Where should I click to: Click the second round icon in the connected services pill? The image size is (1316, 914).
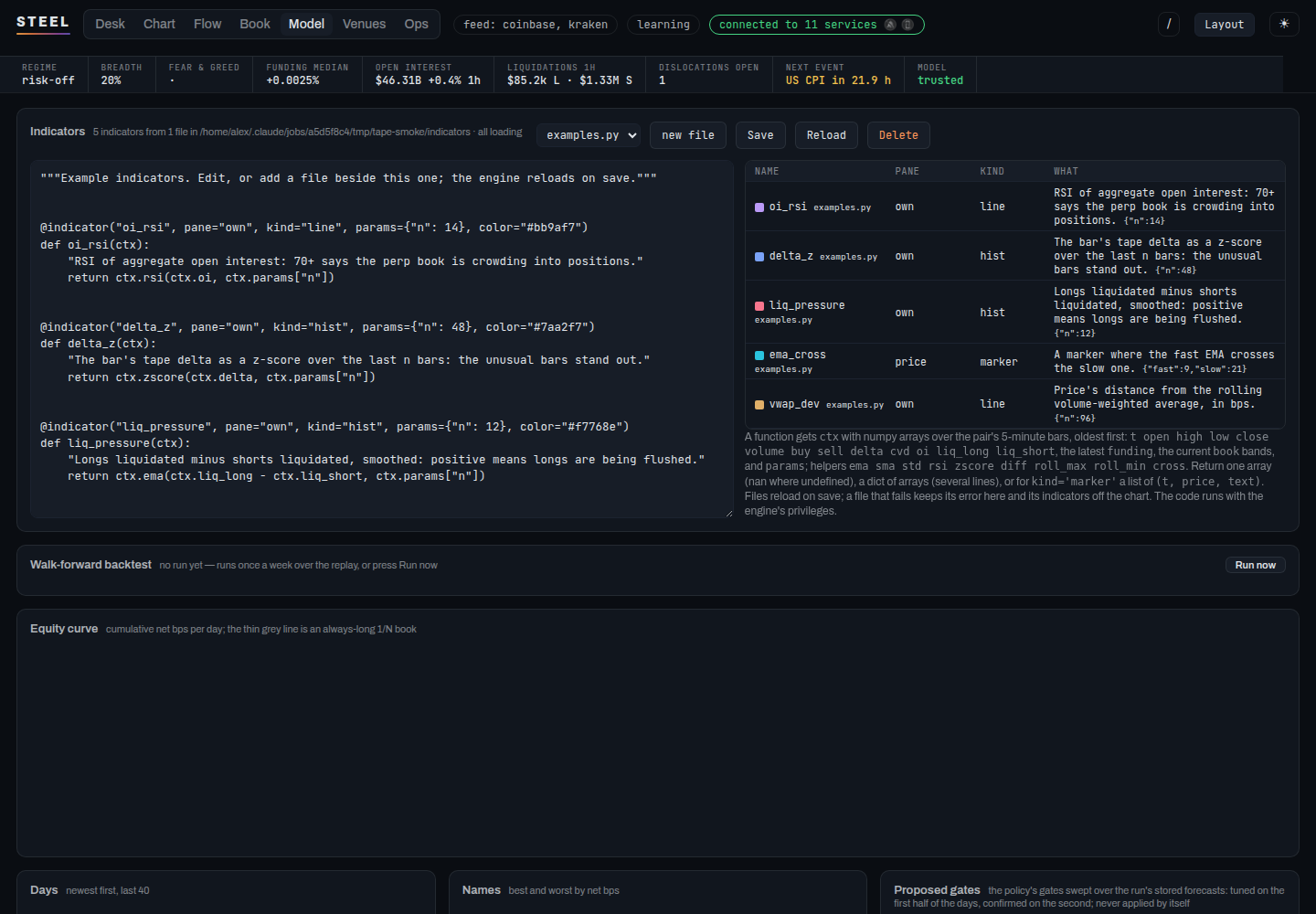[x=907, y=25]
